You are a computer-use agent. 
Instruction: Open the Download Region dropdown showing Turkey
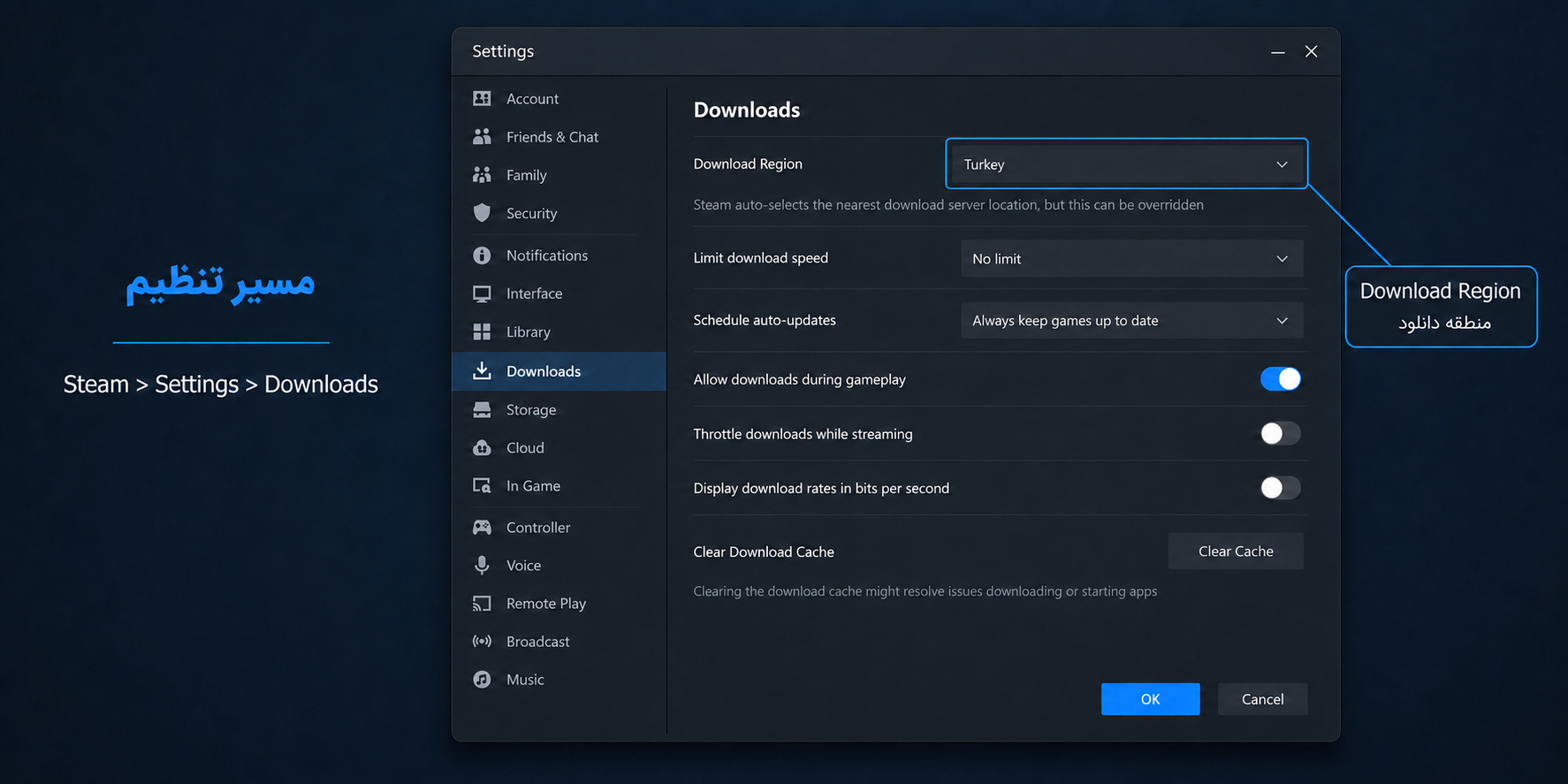pos(1126,164)
